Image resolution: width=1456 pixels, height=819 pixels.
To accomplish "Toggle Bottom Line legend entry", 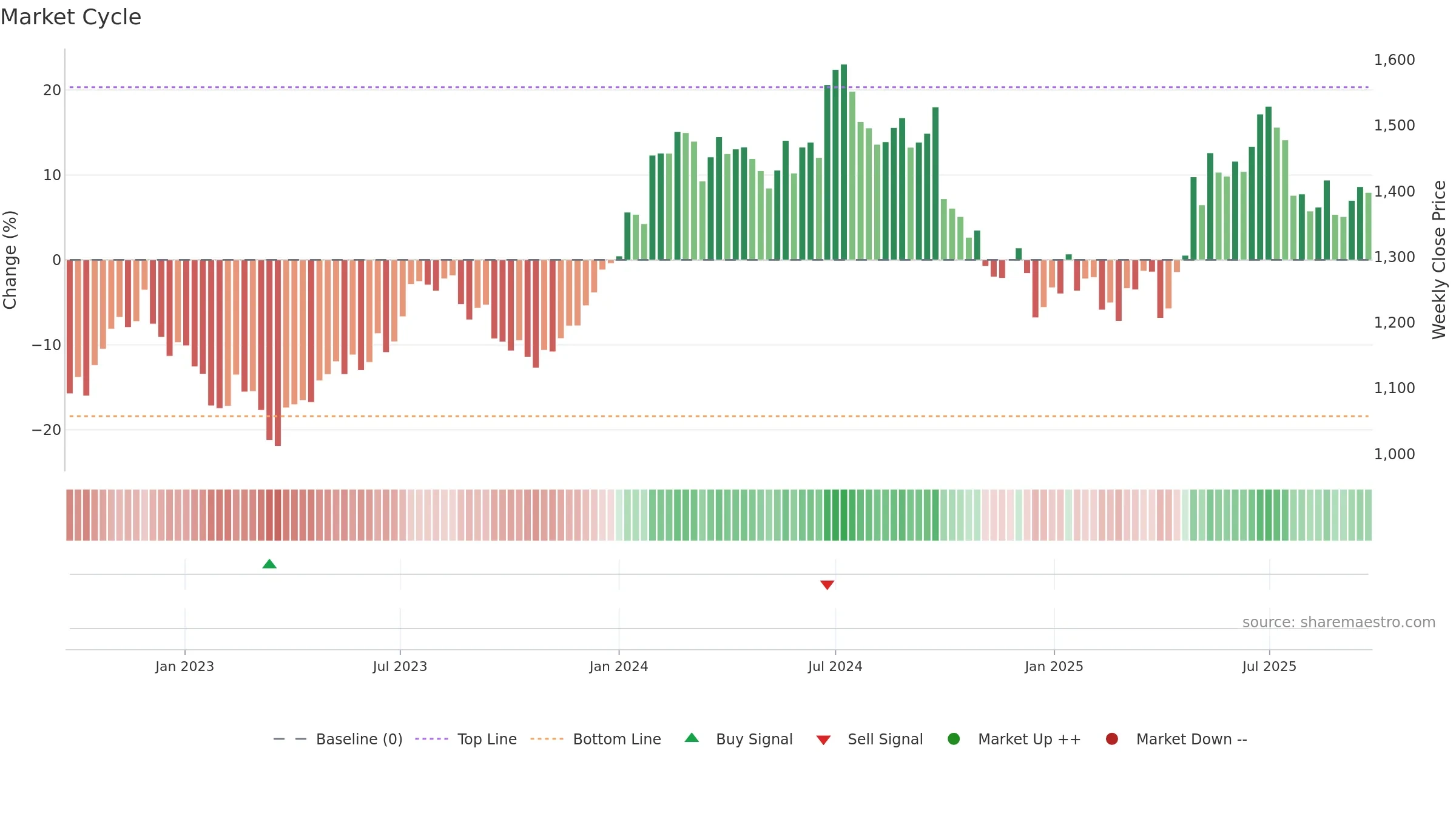I will [596, 739].
